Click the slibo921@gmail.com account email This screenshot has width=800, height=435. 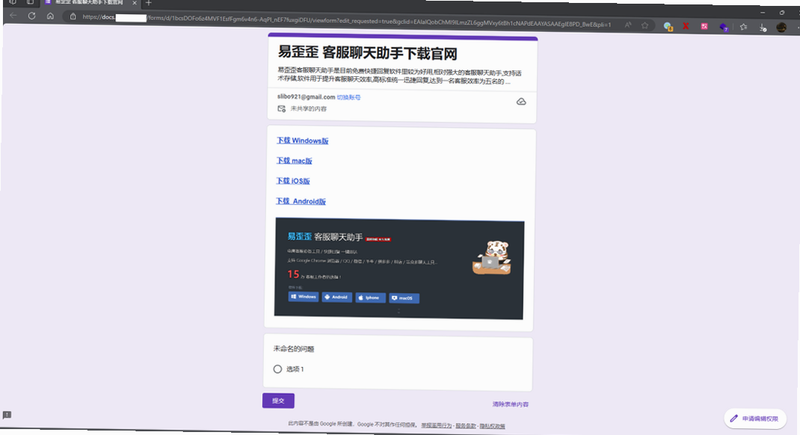coord(306,96)
